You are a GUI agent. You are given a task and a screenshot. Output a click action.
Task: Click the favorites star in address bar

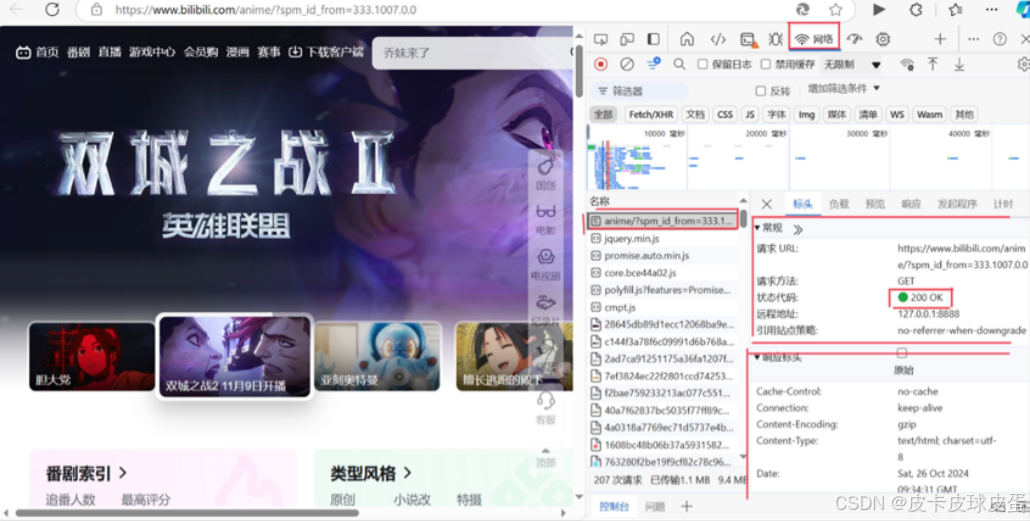point(836,9)
